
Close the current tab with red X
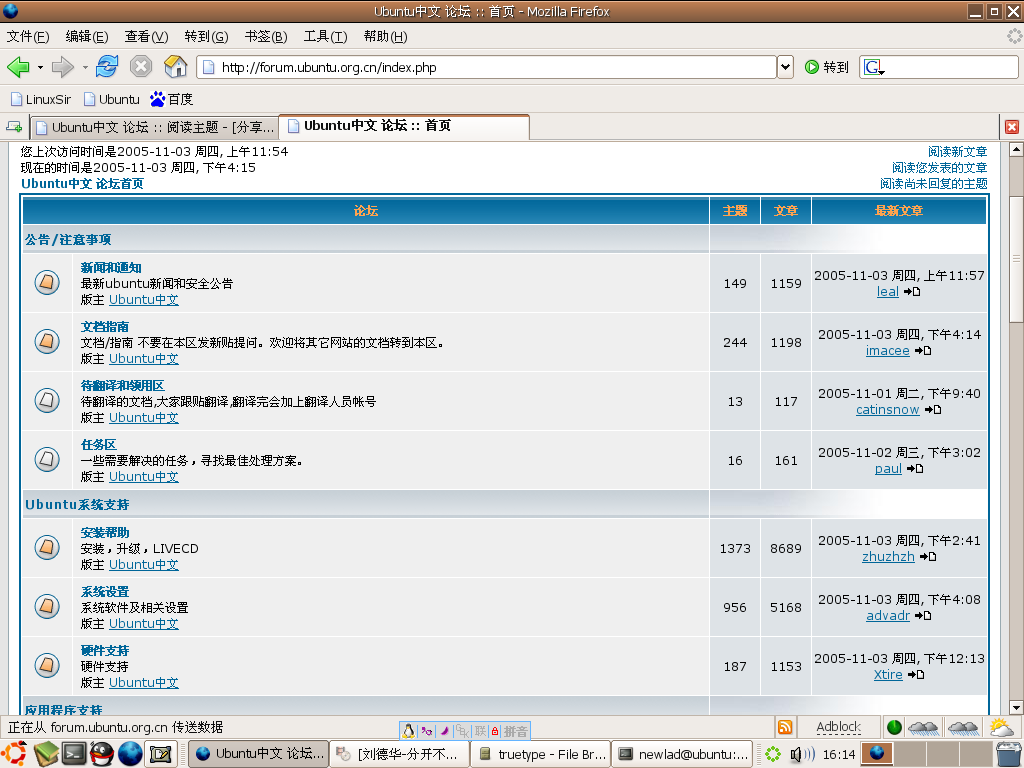click(x=1012, y=127)
